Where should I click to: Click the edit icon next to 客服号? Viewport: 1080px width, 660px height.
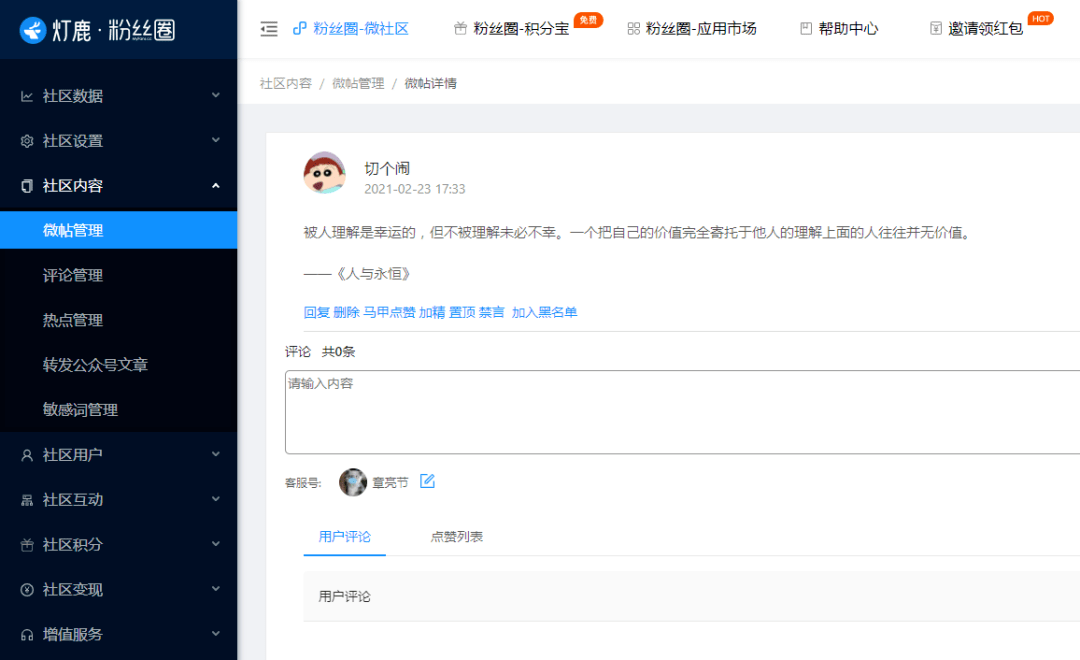click(427, 481)
